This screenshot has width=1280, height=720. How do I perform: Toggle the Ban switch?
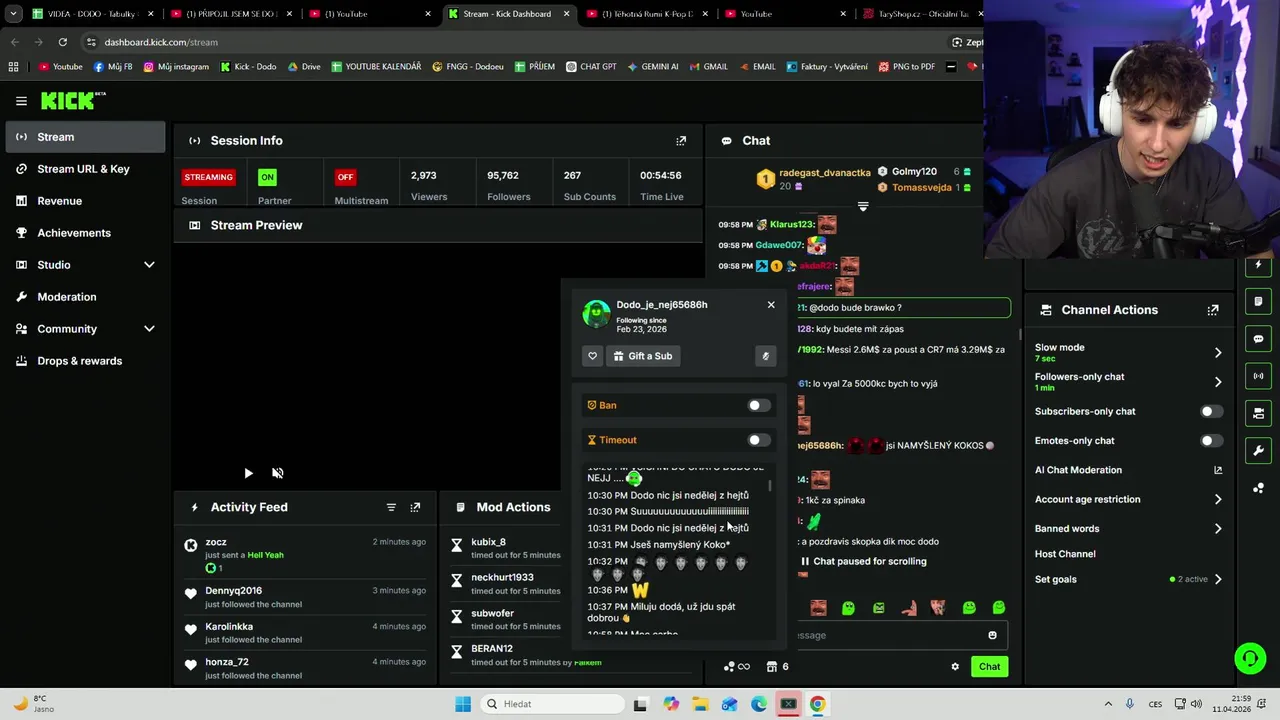[759, 406]
